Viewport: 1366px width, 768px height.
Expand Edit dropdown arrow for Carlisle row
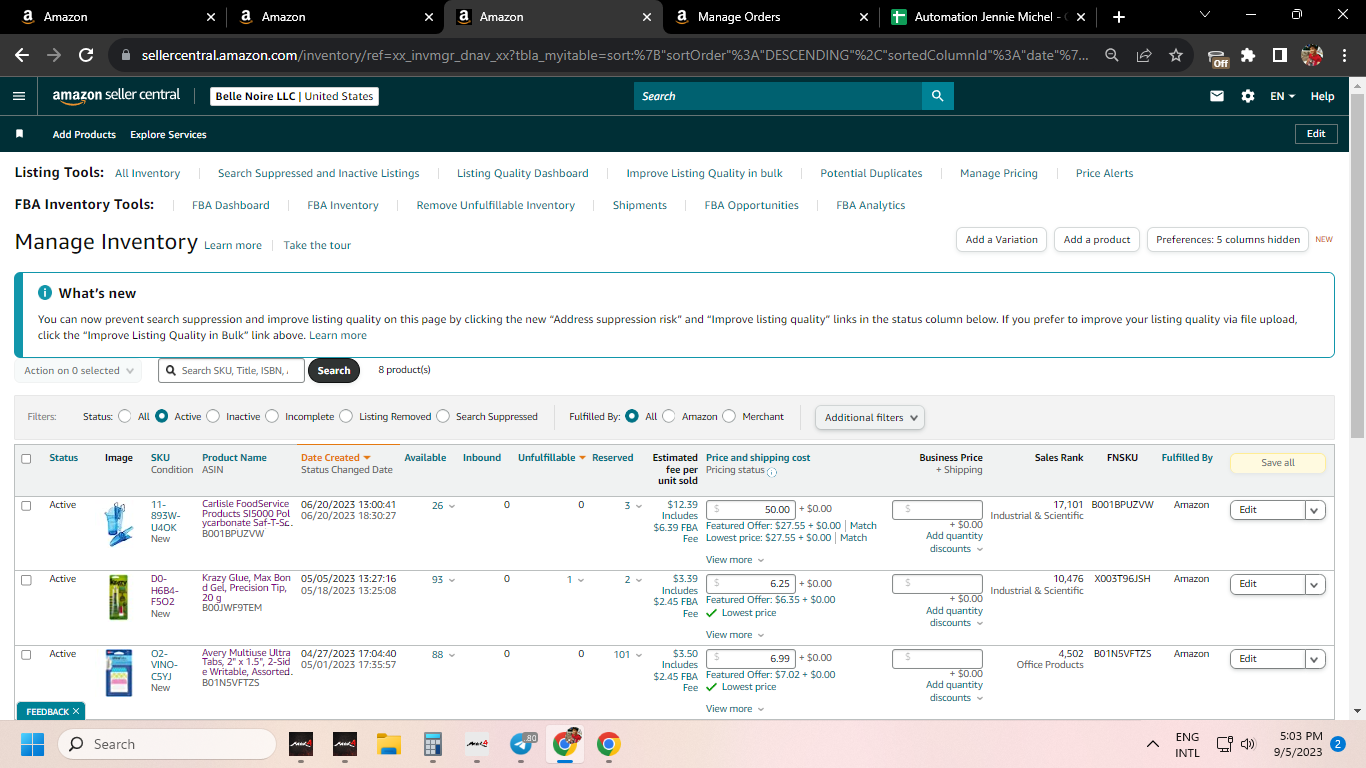click(x=1315, y=510)
